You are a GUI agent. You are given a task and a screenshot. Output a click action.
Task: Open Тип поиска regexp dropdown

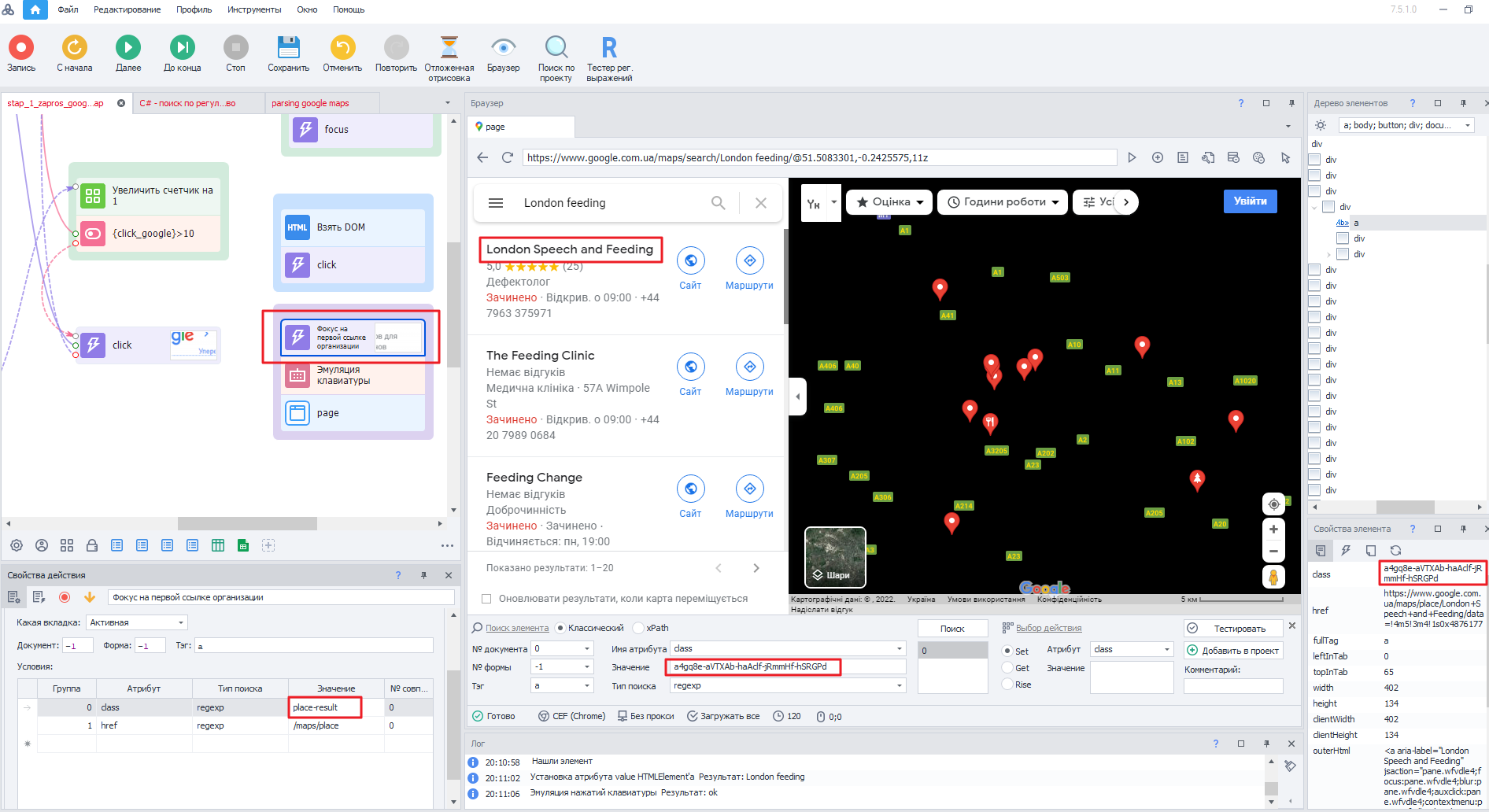(788, 685)
